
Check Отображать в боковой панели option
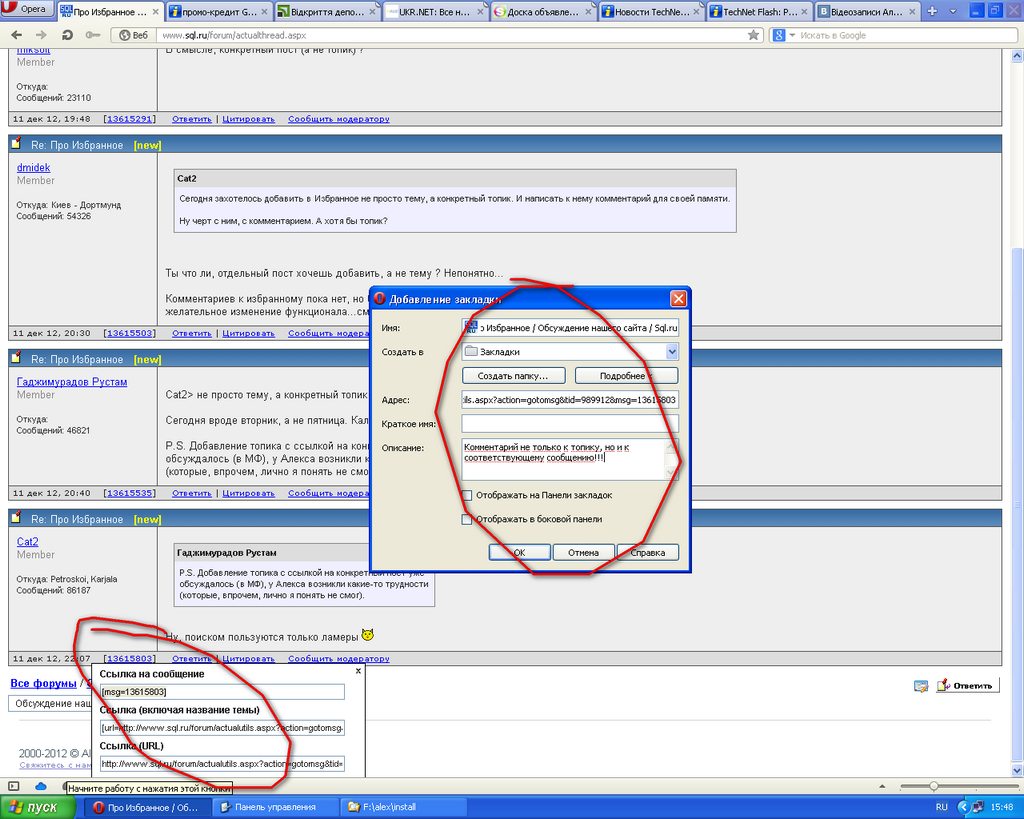[467, 519]
